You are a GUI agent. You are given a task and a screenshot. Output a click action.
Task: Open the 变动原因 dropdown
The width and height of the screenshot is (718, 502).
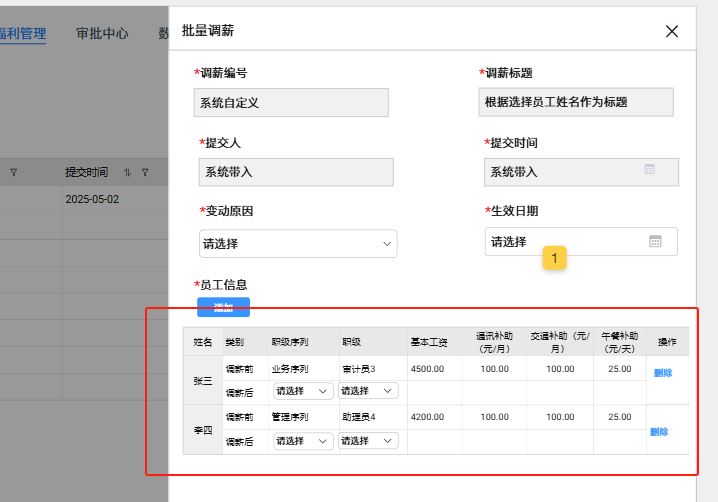pyautogui.click(x=298, y=243)
